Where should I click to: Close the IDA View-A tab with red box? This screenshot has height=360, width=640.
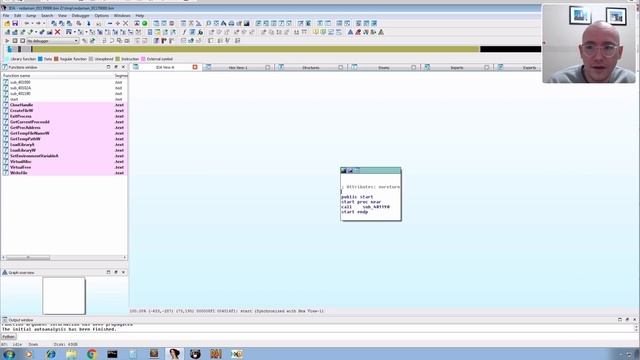195,67
